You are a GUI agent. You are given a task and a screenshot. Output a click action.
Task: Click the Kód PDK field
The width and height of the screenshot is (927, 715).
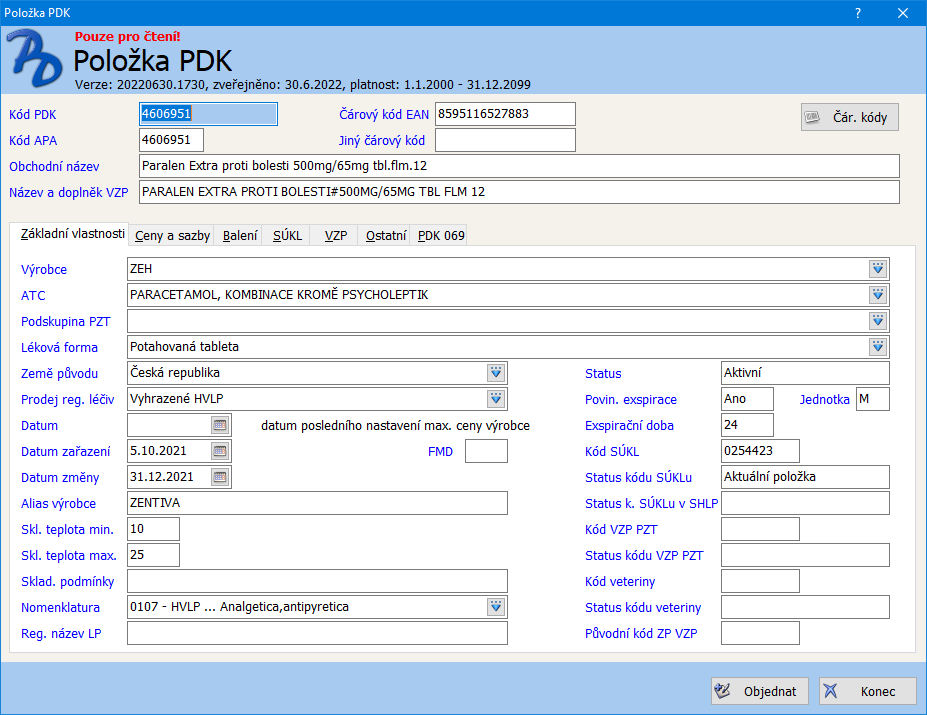click(208, 114)
